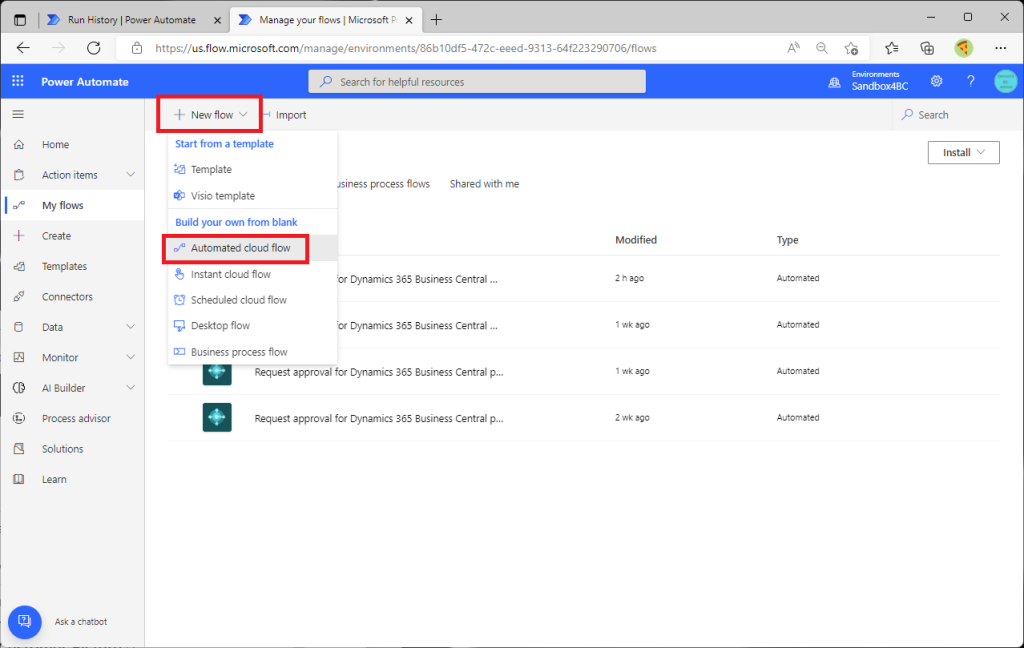Image resolution: width=1024 pixels, height=648 pixels.
Task: Expand the Action items chevron
Action: [x=131, y=175]
